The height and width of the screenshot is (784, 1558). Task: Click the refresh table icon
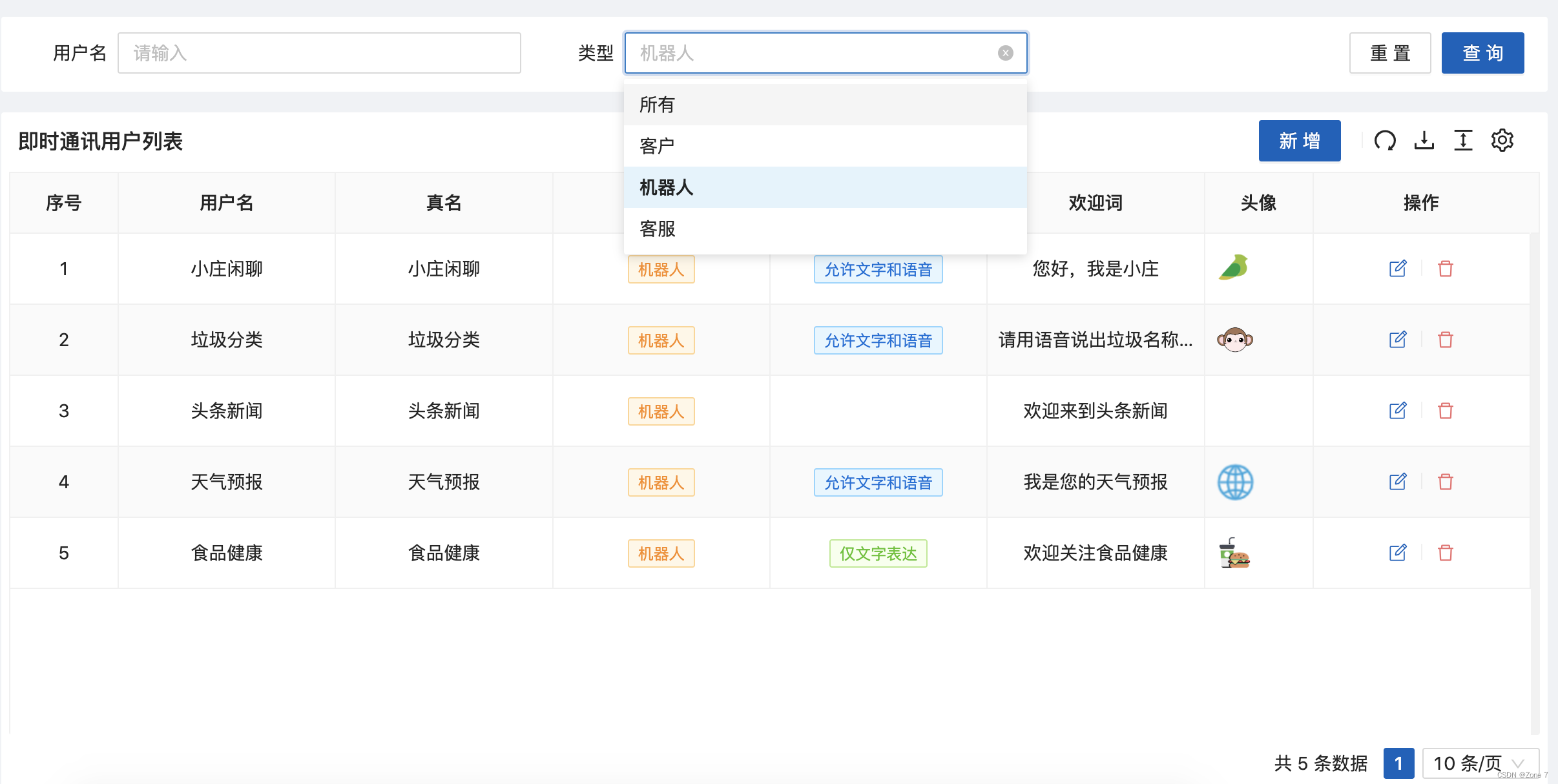click(1385, 140)
